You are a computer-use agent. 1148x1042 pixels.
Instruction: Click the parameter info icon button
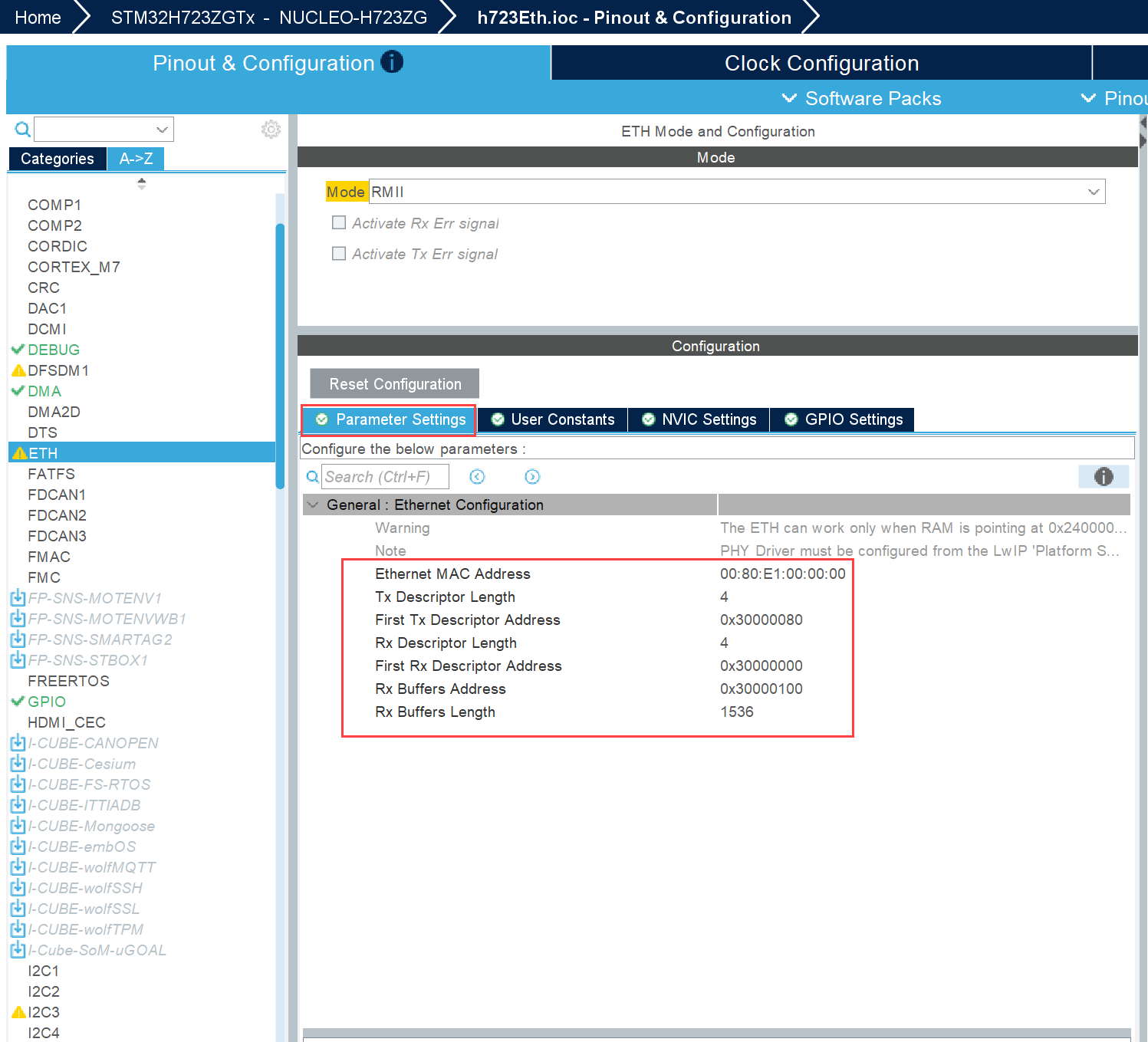pos(1103,477)
